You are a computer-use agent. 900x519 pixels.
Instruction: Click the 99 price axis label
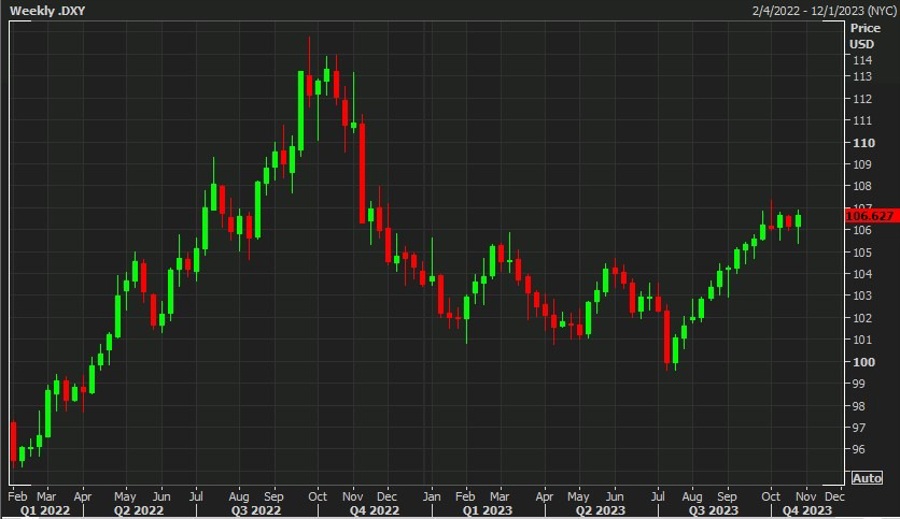coord(859,384)
